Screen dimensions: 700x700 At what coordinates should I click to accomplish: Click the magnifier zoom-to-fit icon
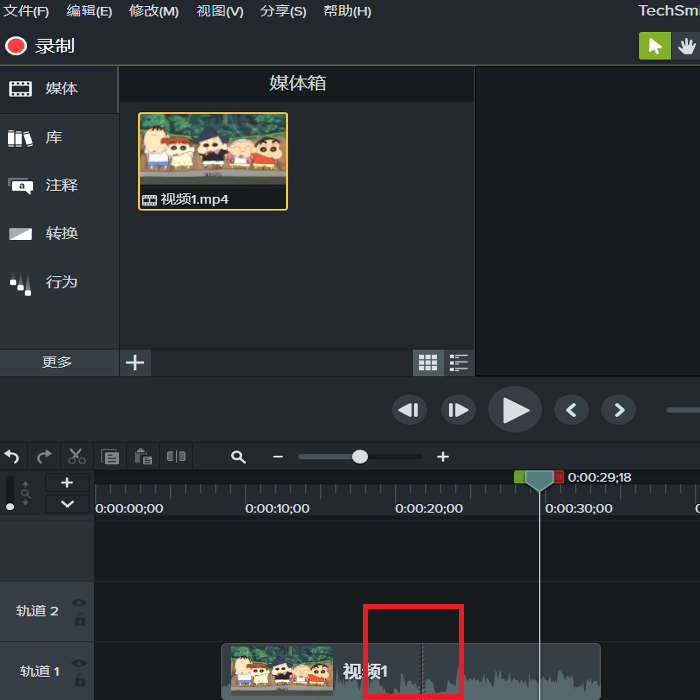click(x=238, y=457)
